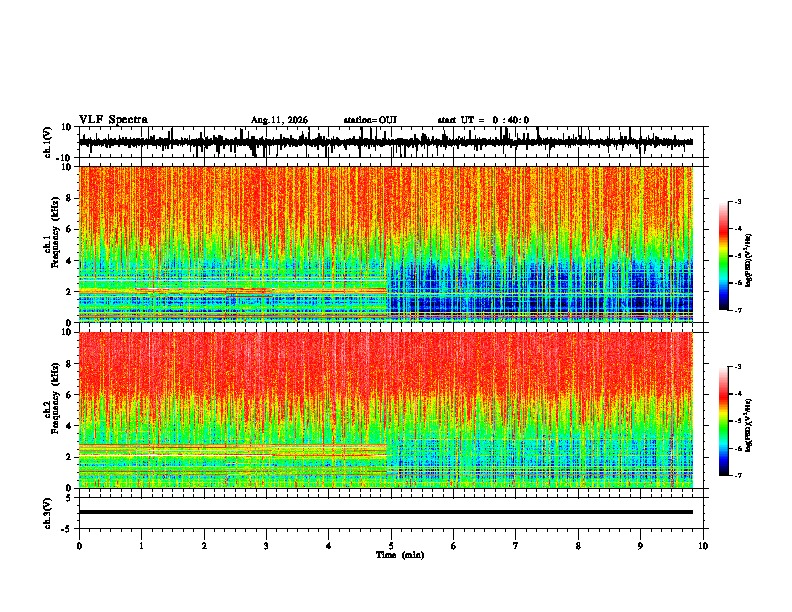
Task: Click ch.1 frequency axis '8' kHz label
Action: click(x=69, y=198)
